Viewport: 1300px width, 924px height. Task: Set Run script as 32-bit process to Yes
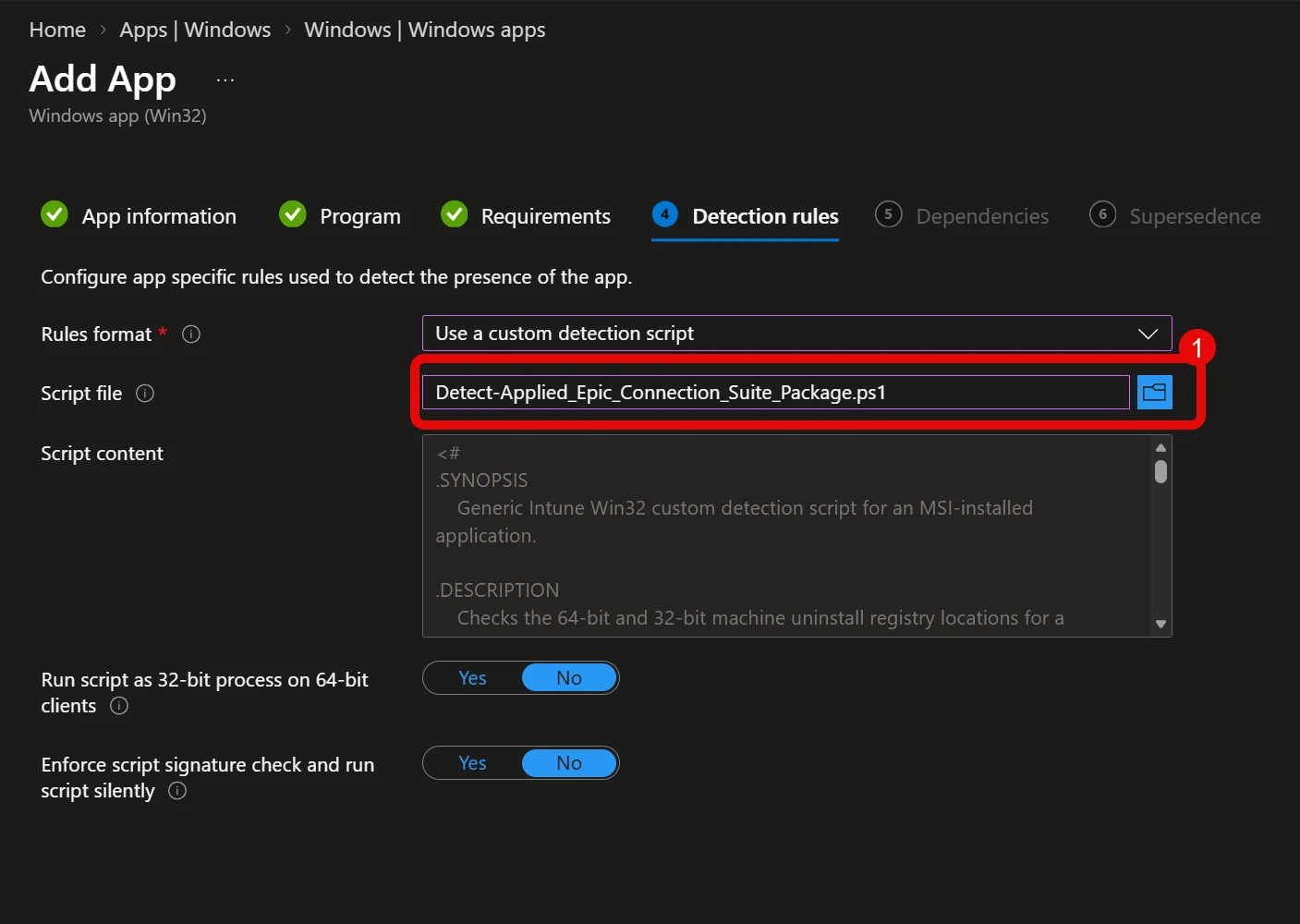tap(473, 678)
